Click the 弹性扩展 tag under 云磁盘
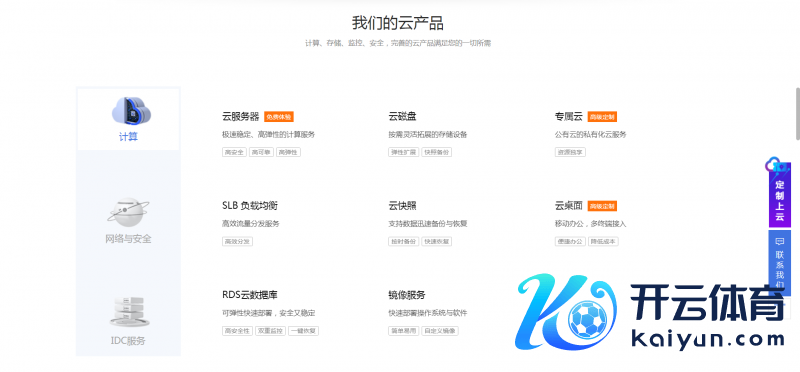800x372 pixels. (x=404, y=152)
